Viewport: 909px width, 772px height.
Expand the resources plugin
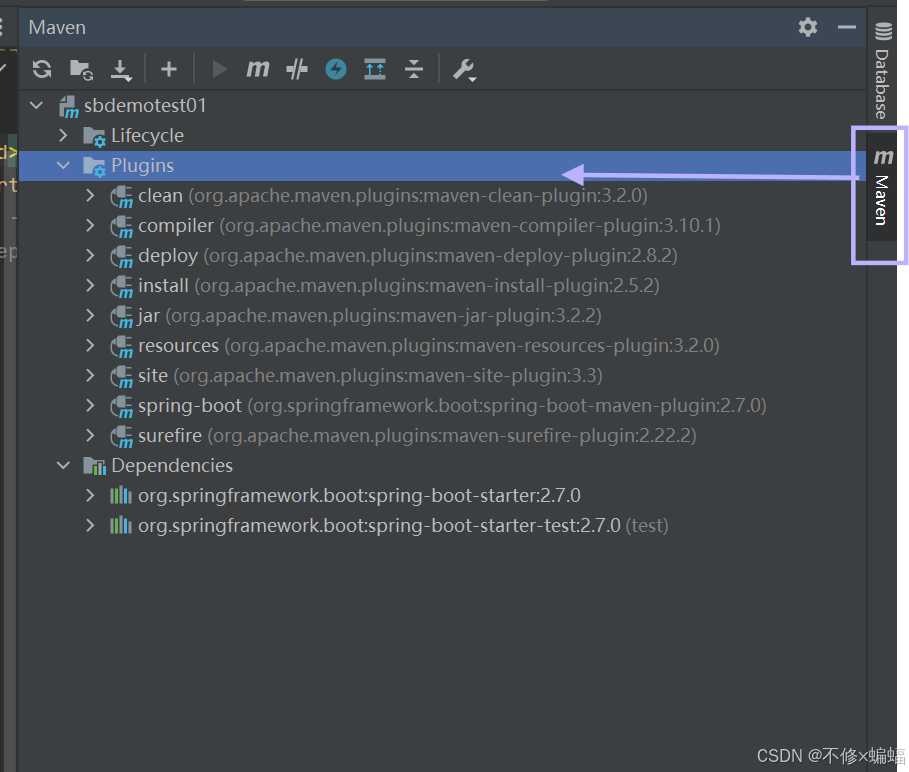(90, 345)
